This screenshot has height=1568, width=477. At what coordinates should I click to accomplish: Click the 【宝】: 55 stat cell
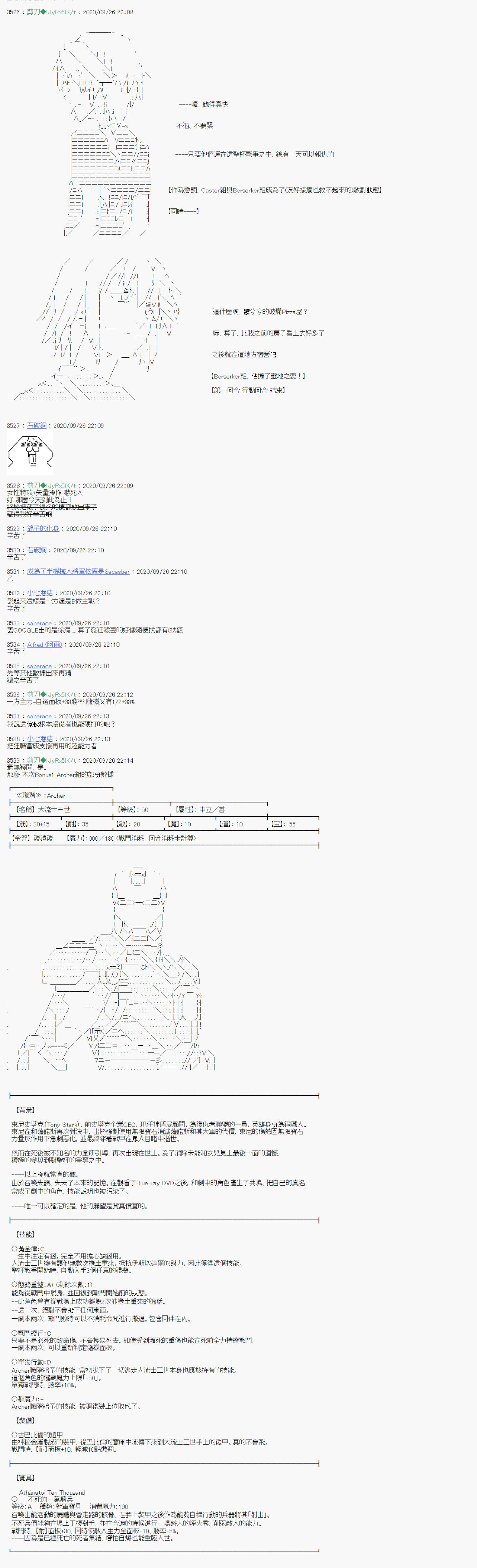[283, 824]
